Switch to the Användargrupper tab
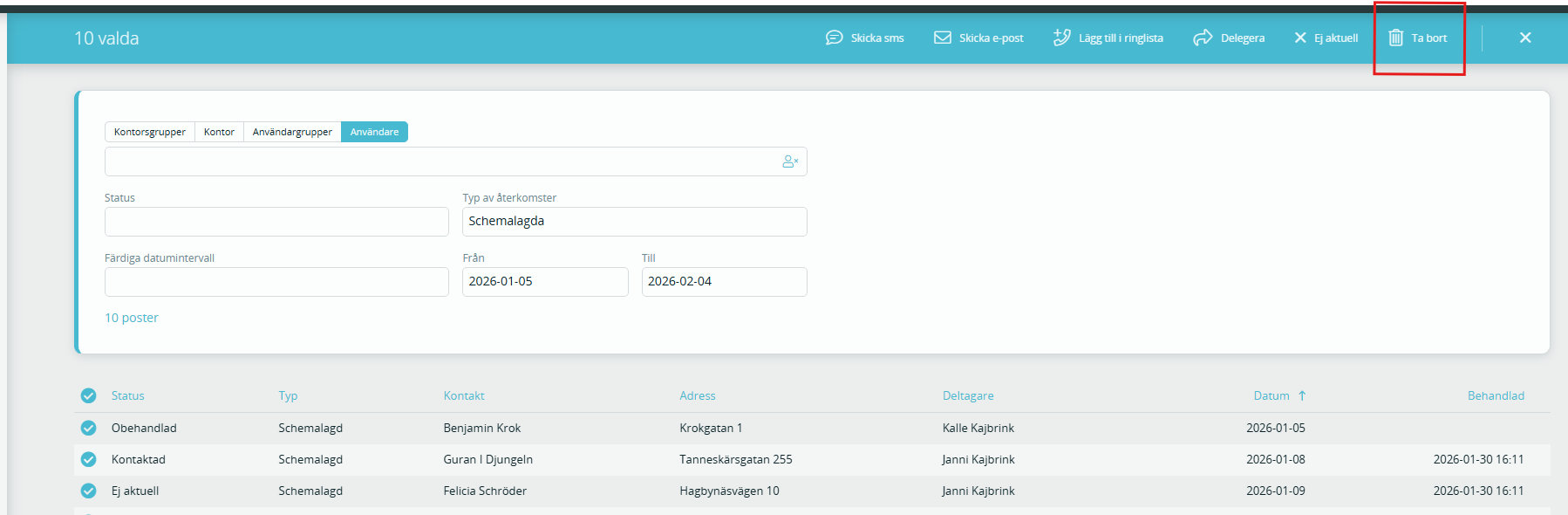The height and width of the screenshot is (515, 1568). tap(292, 132)
